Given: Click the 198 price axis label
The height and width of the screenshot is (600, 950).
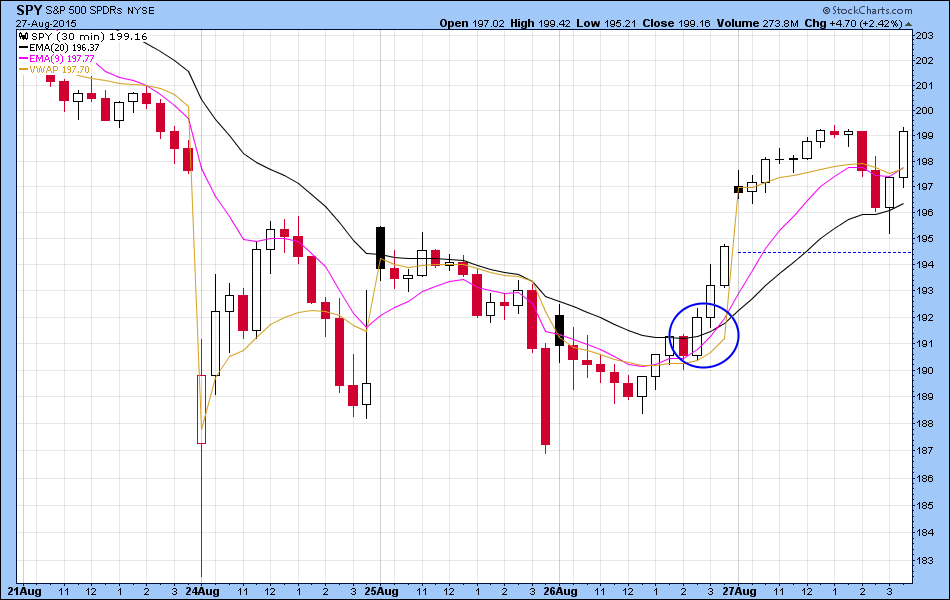Looking at the screenshot, I should (x=924, y=161).
